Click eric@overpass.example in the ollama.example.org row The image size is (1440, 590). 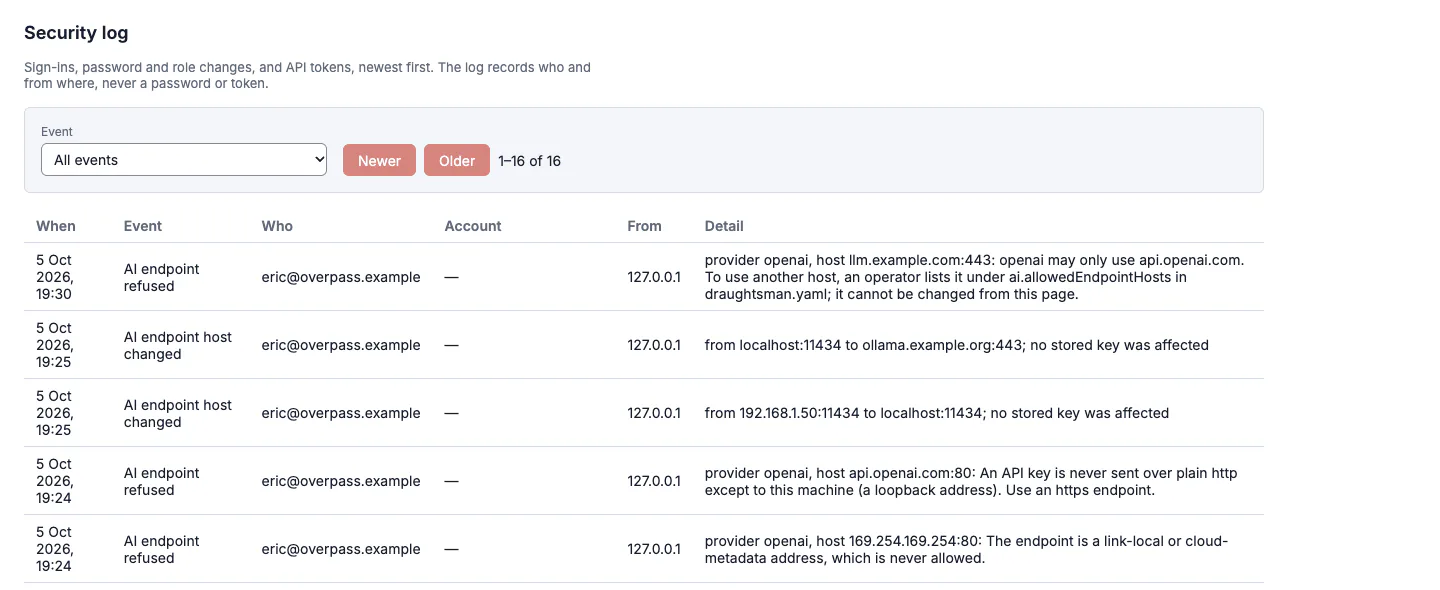(341, 345)
